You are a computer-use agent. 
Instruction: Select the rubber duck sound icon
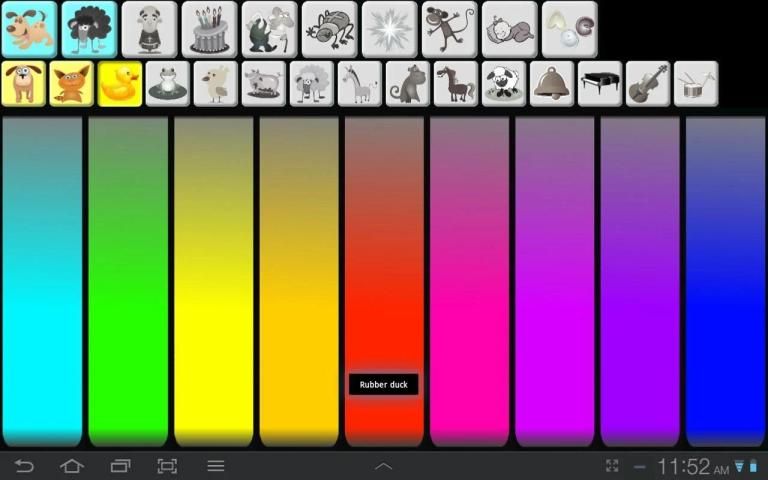pyautogui.click(x=119, y=84)
